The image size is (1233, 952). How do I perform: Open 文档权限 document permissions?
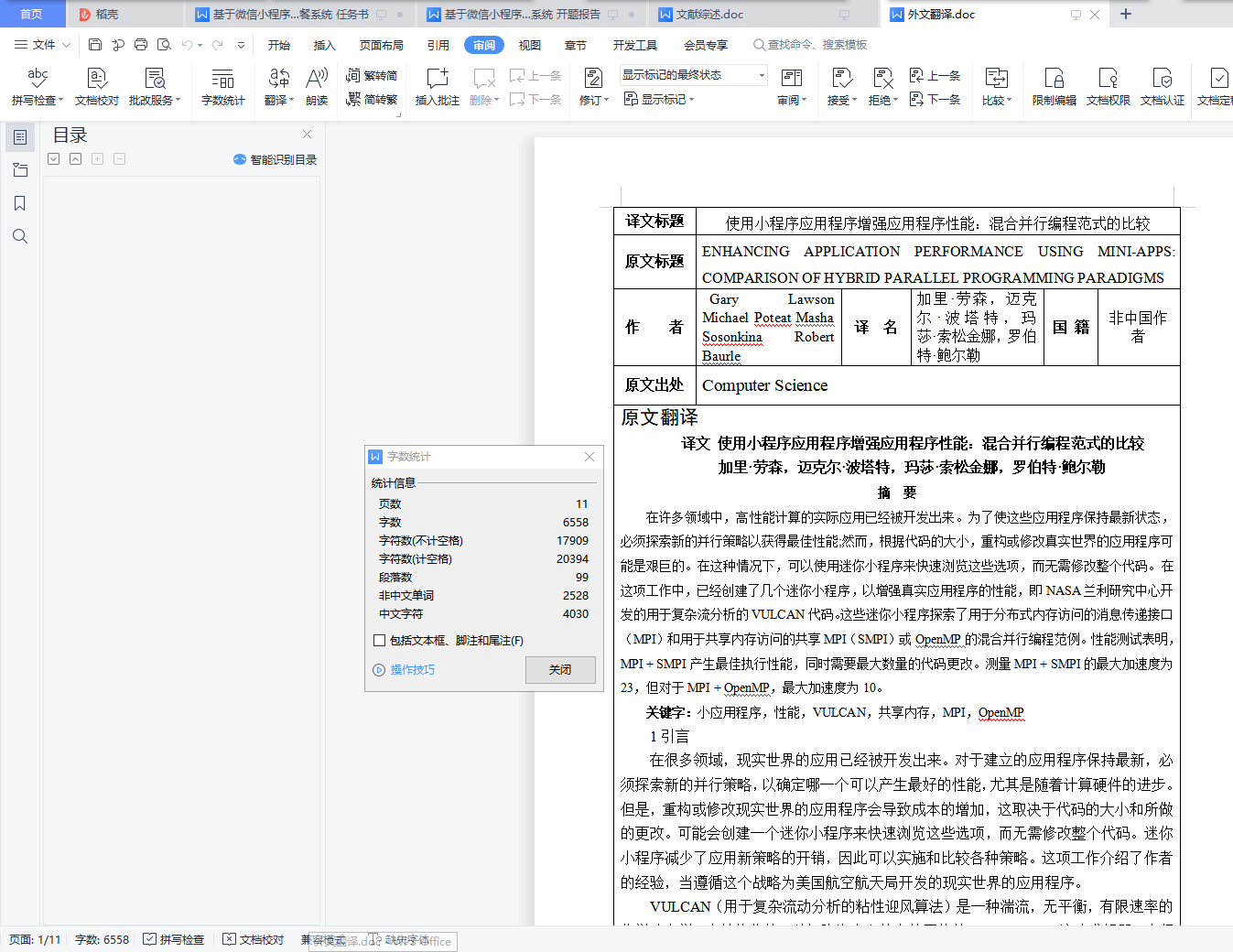point(1108,87)
